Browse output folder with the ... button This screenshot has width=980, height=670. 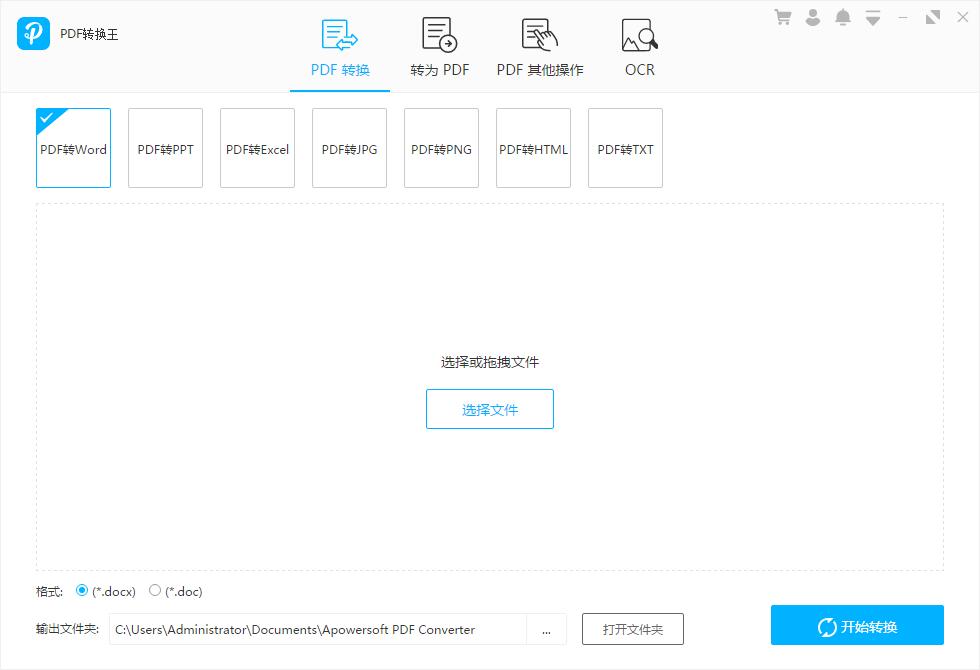pos(547,629)
